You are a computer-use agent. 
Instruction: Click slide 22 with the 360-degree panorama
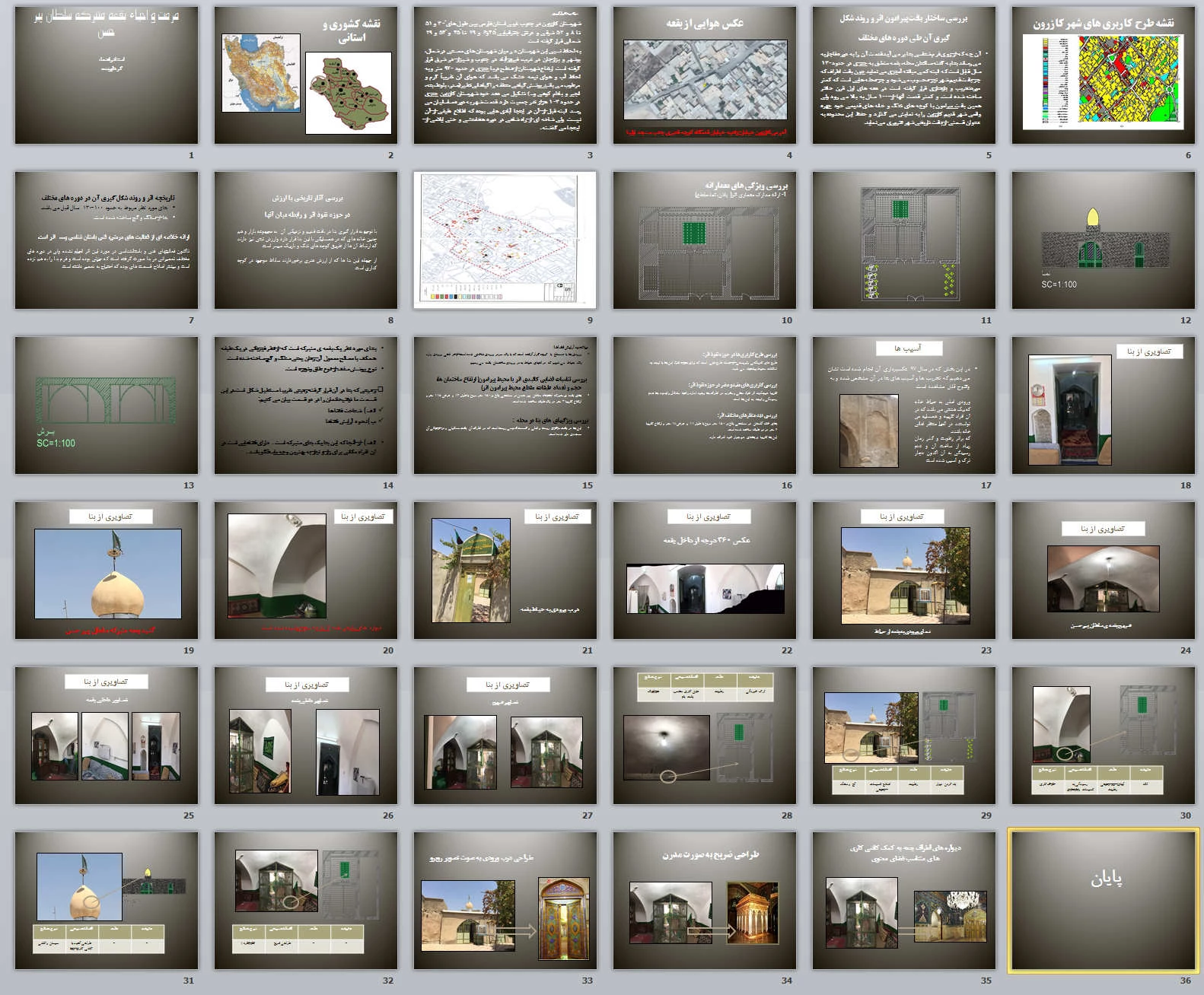[705, 571]
